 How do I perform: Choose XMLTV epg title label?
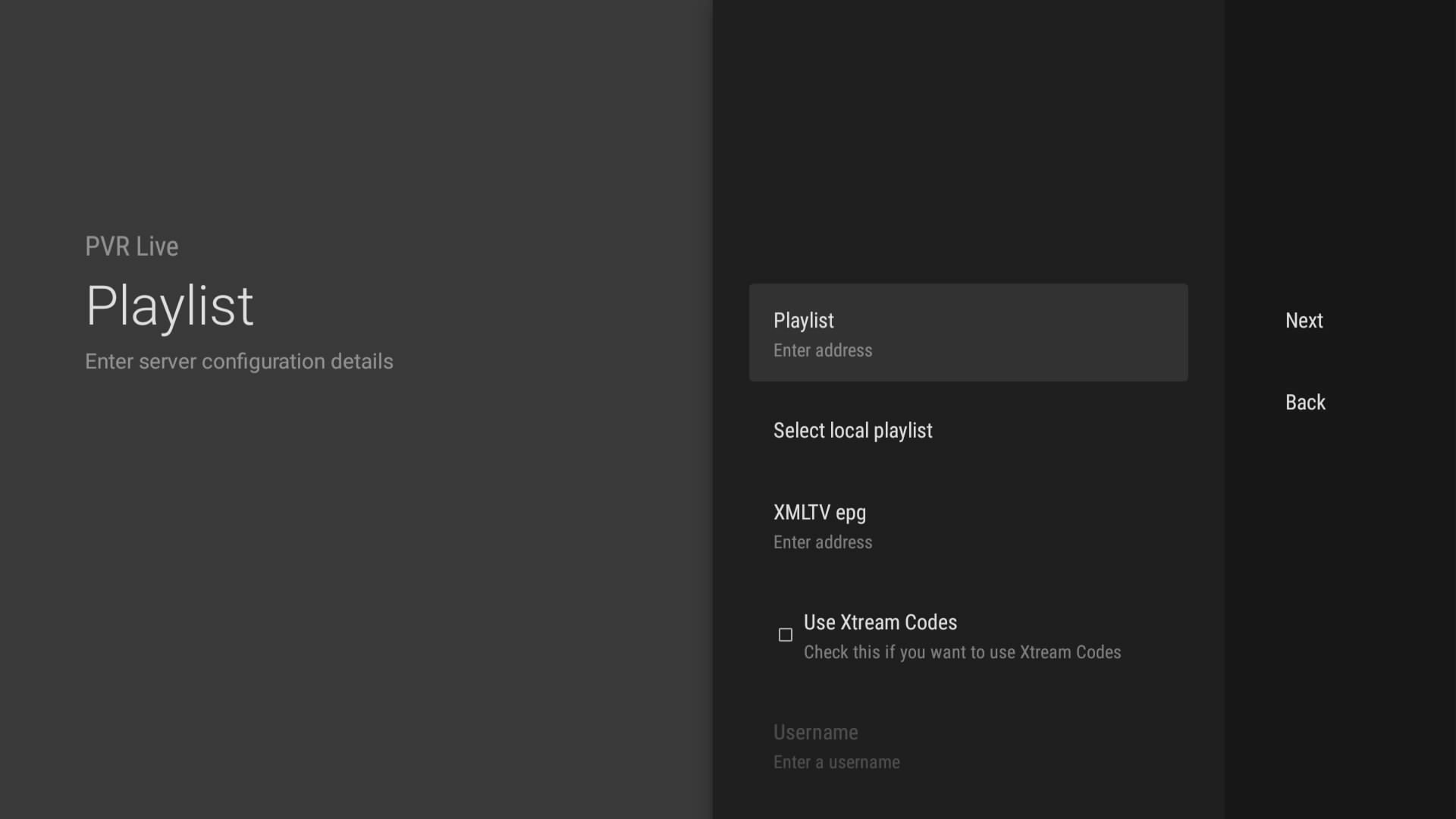819,513
